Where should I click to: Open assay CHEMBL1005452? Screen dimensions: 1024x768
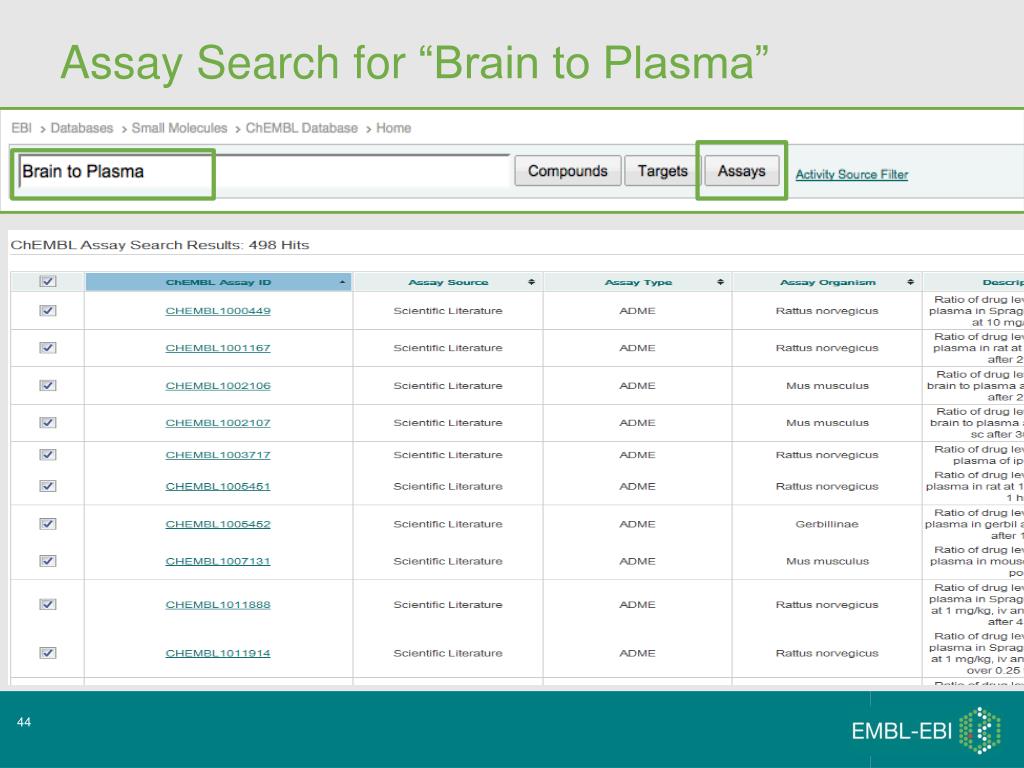pos(218,524)
